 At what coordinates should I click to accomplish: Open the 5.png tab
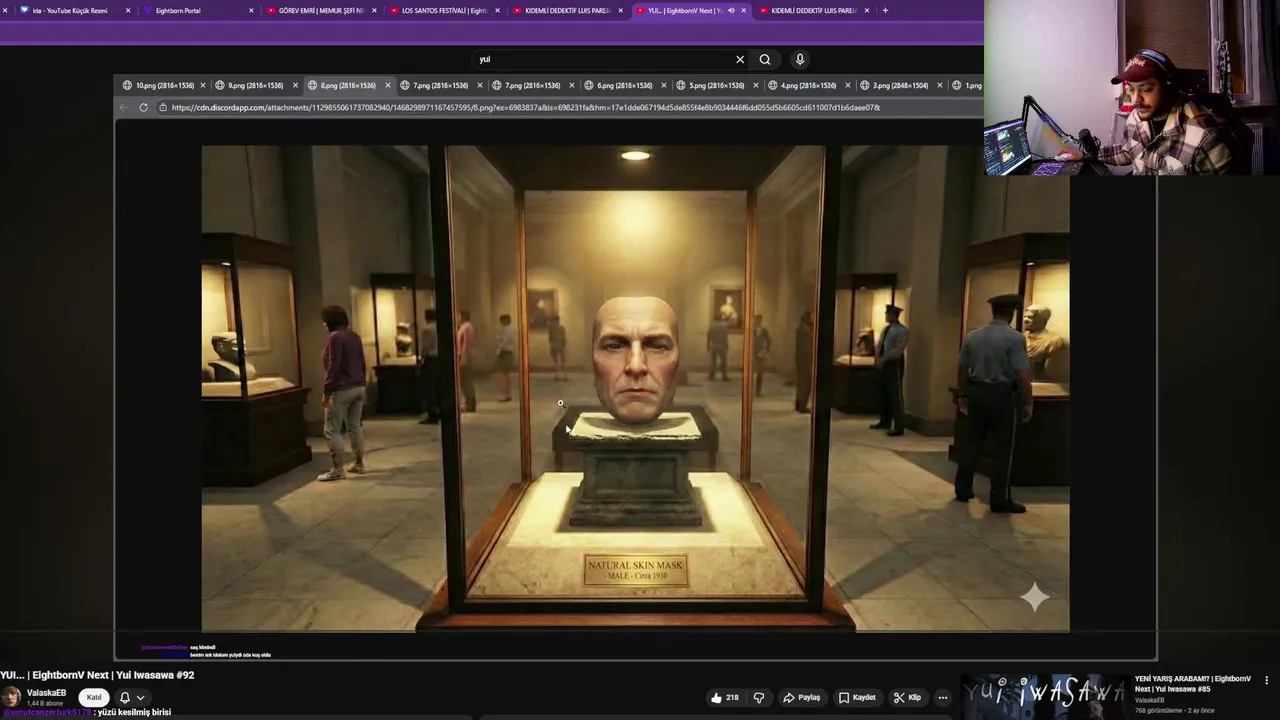point(716,85)
